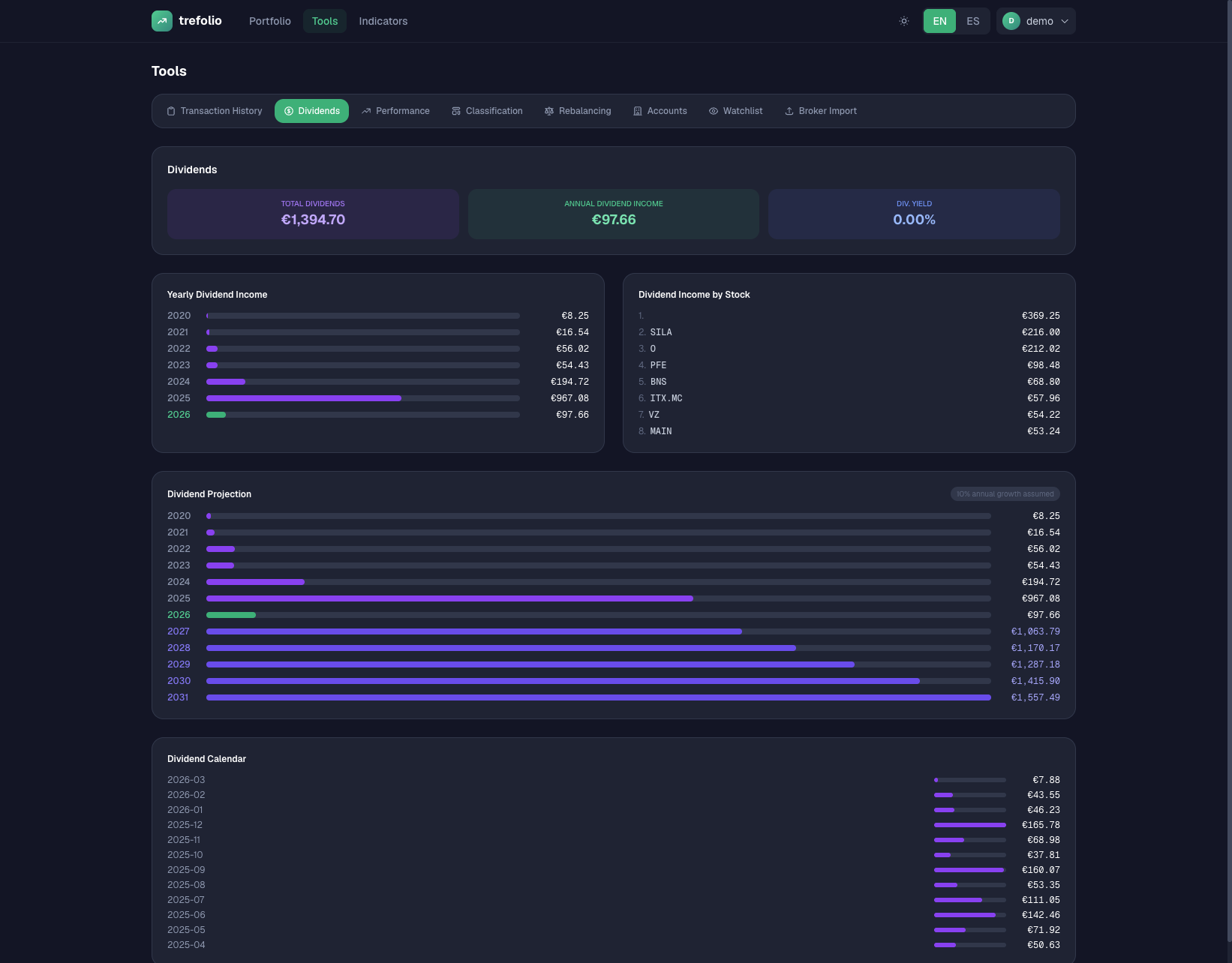
Task: Expand the demo account dropdown
Action: (x=1035, y=21)
